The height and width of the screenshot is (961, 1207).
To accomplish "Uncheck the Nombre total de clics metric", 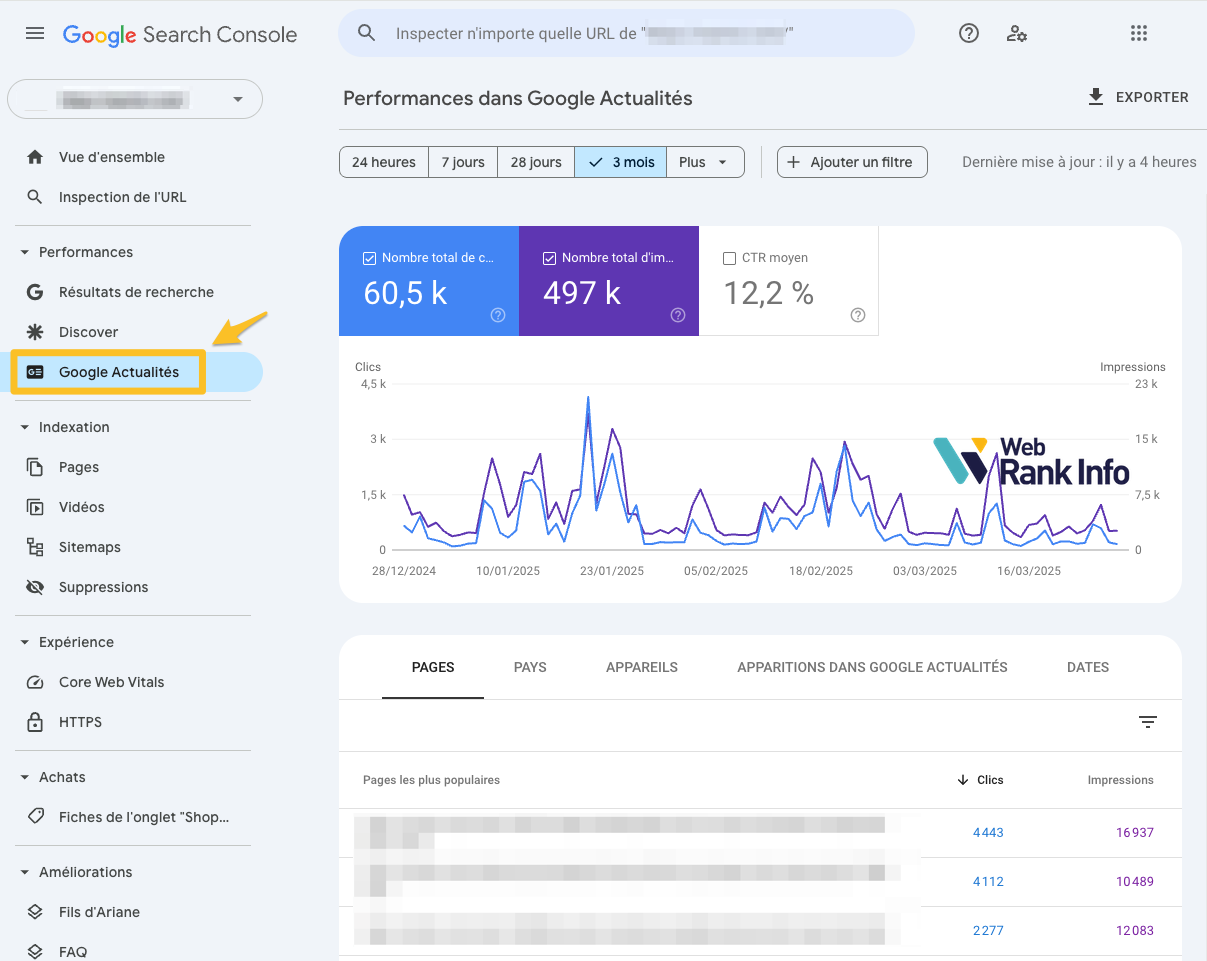I will pos(370,257).
